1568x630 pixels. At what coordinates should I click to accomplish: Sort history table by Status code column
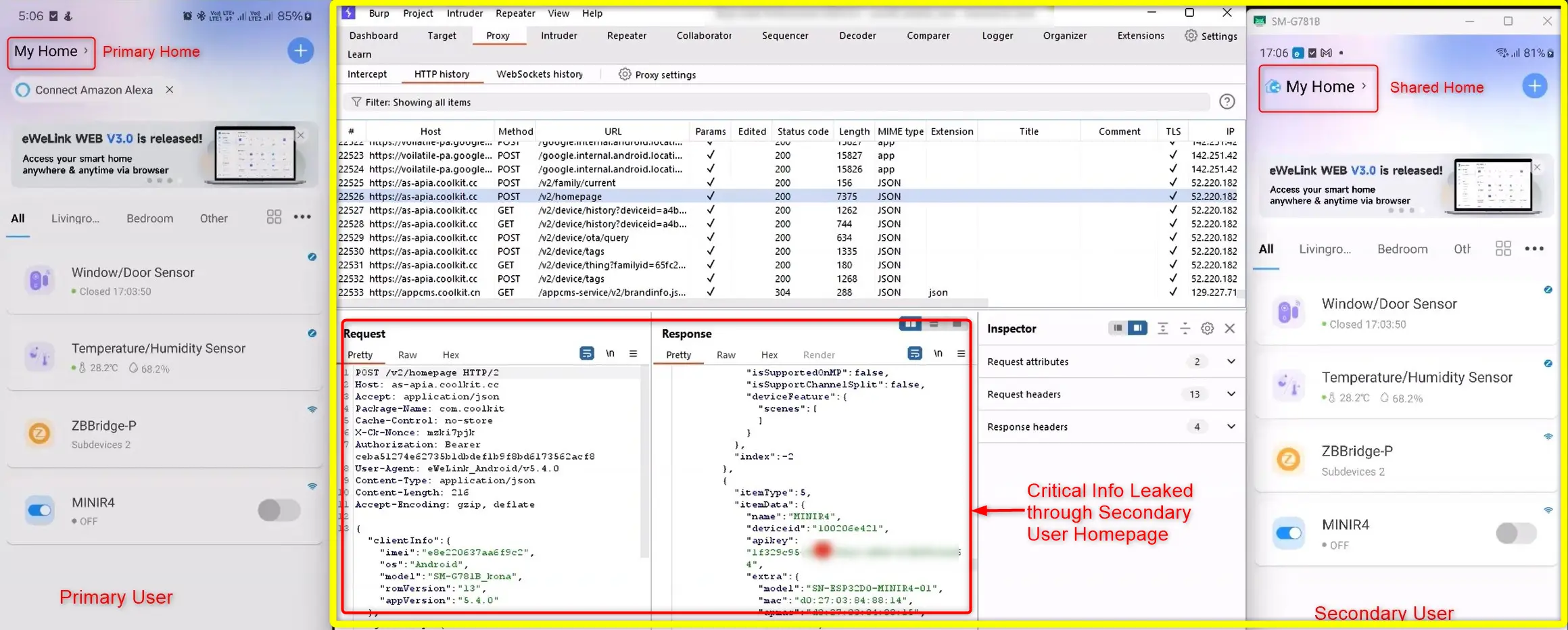[803, 131]
